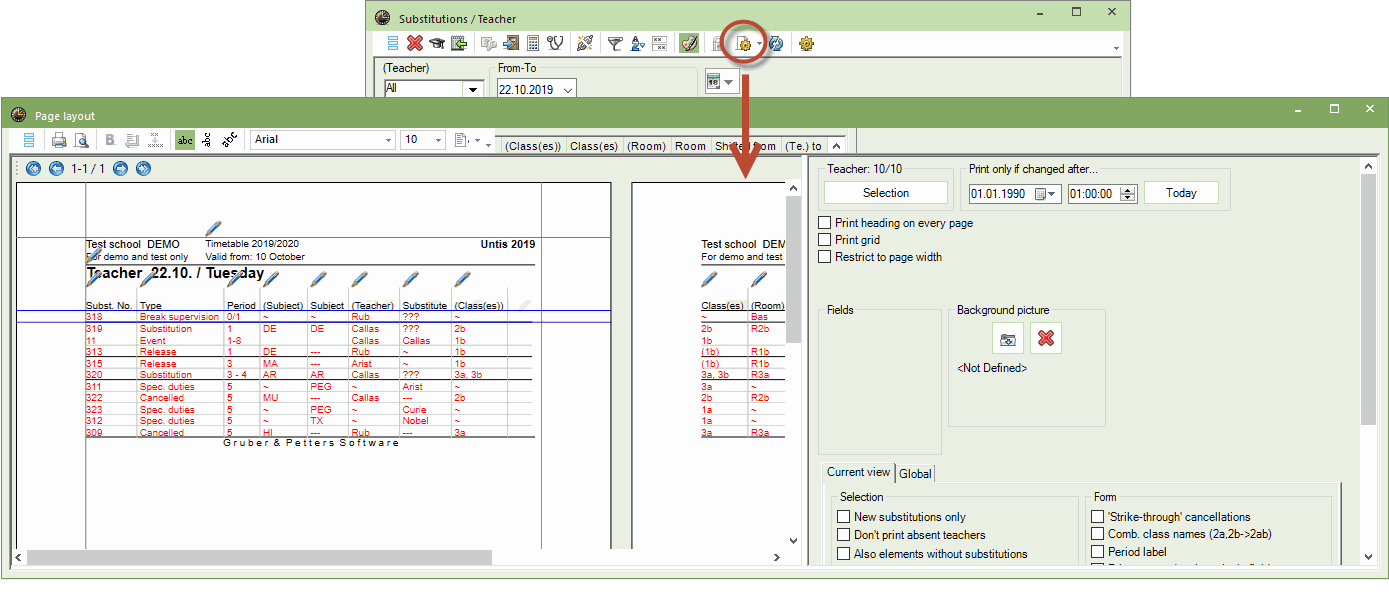Load a background picture file

tap(1007, 338)
